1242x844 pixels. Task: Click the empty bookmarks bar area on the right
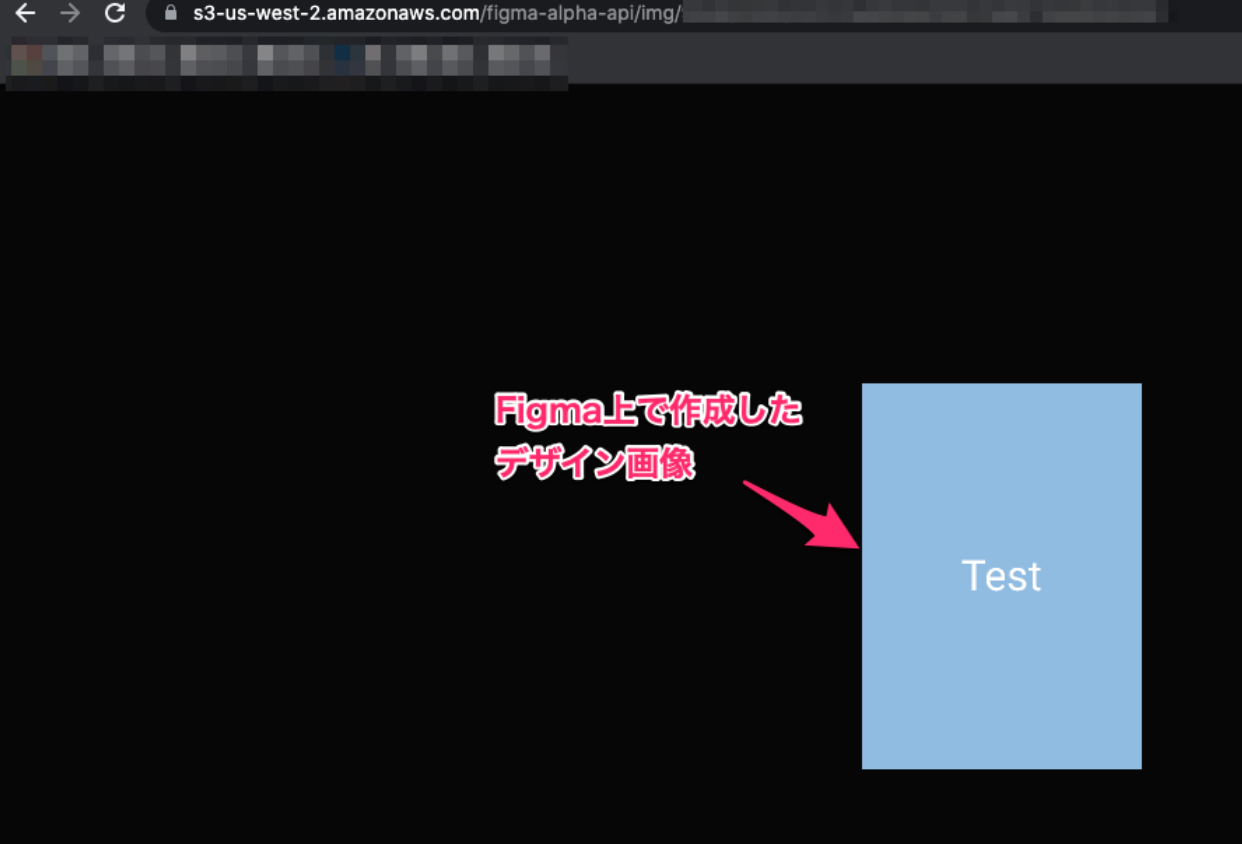tap(900, 60)
